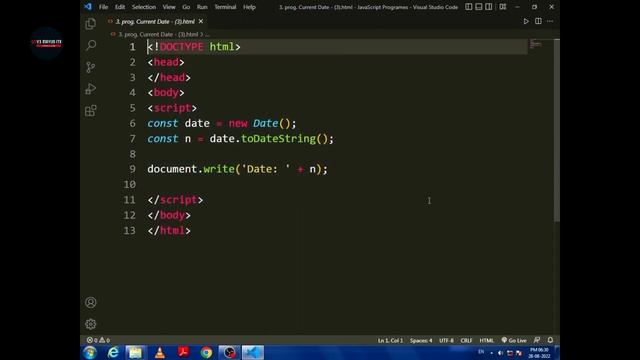Open the Run menu

click(x=202, y=7)
